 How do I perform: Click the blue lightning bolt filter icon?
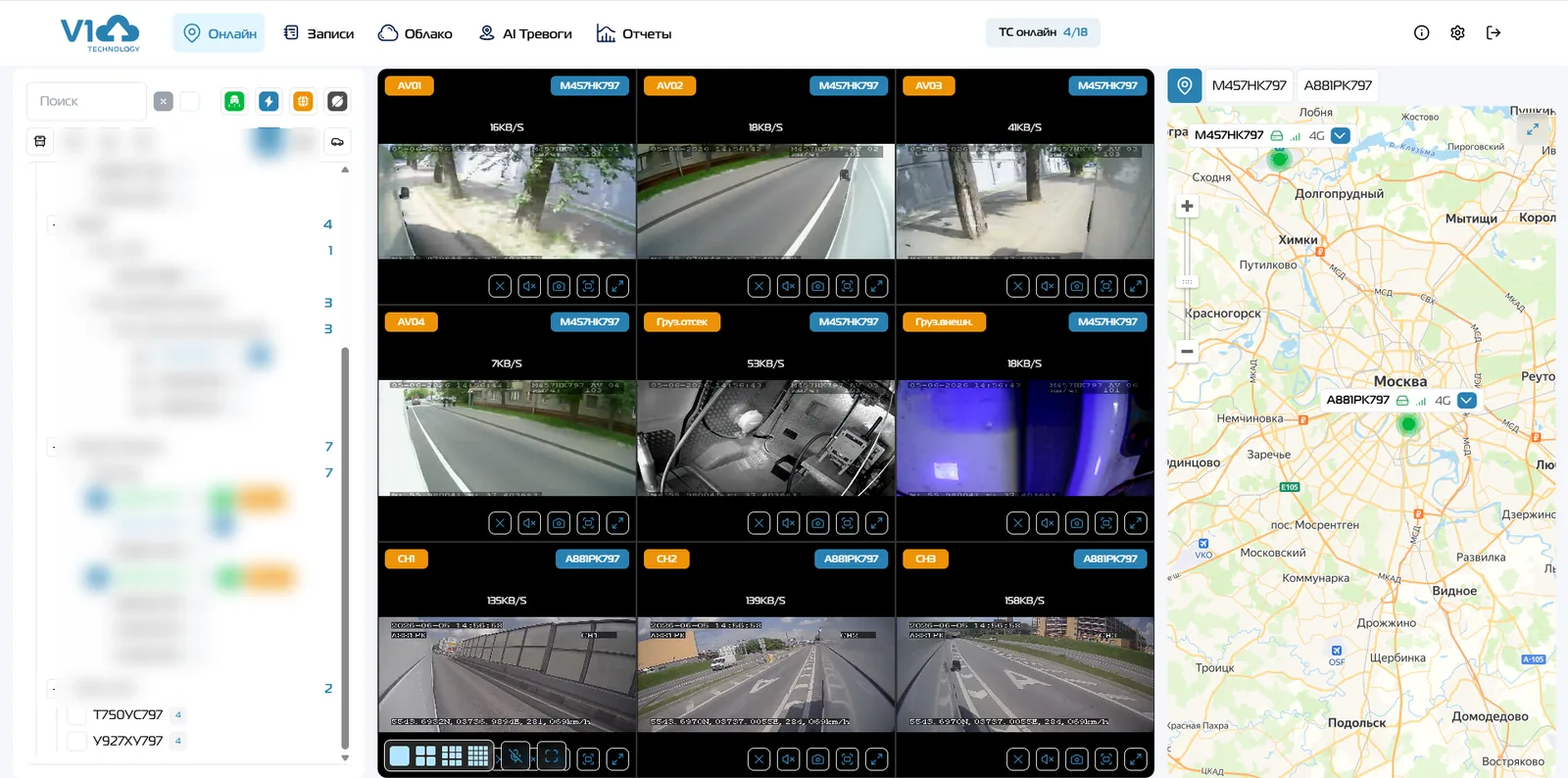coord(269,101)
